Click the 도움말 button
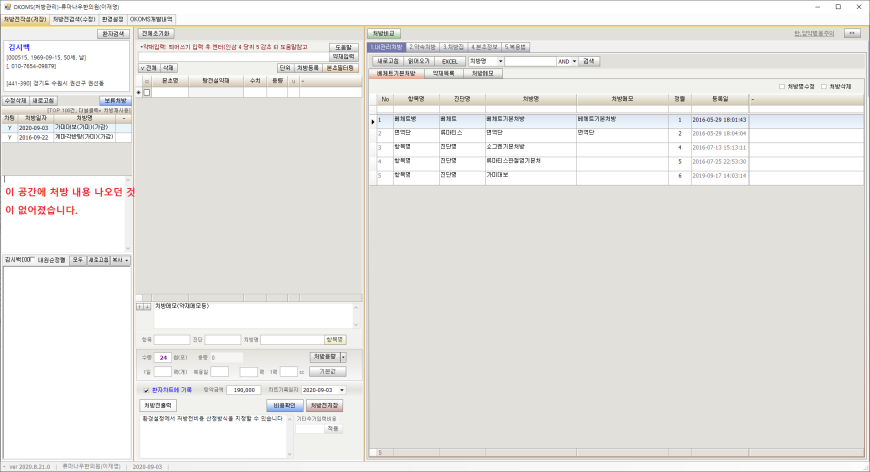This screenshot has width=870, height=472. [343, 48]
